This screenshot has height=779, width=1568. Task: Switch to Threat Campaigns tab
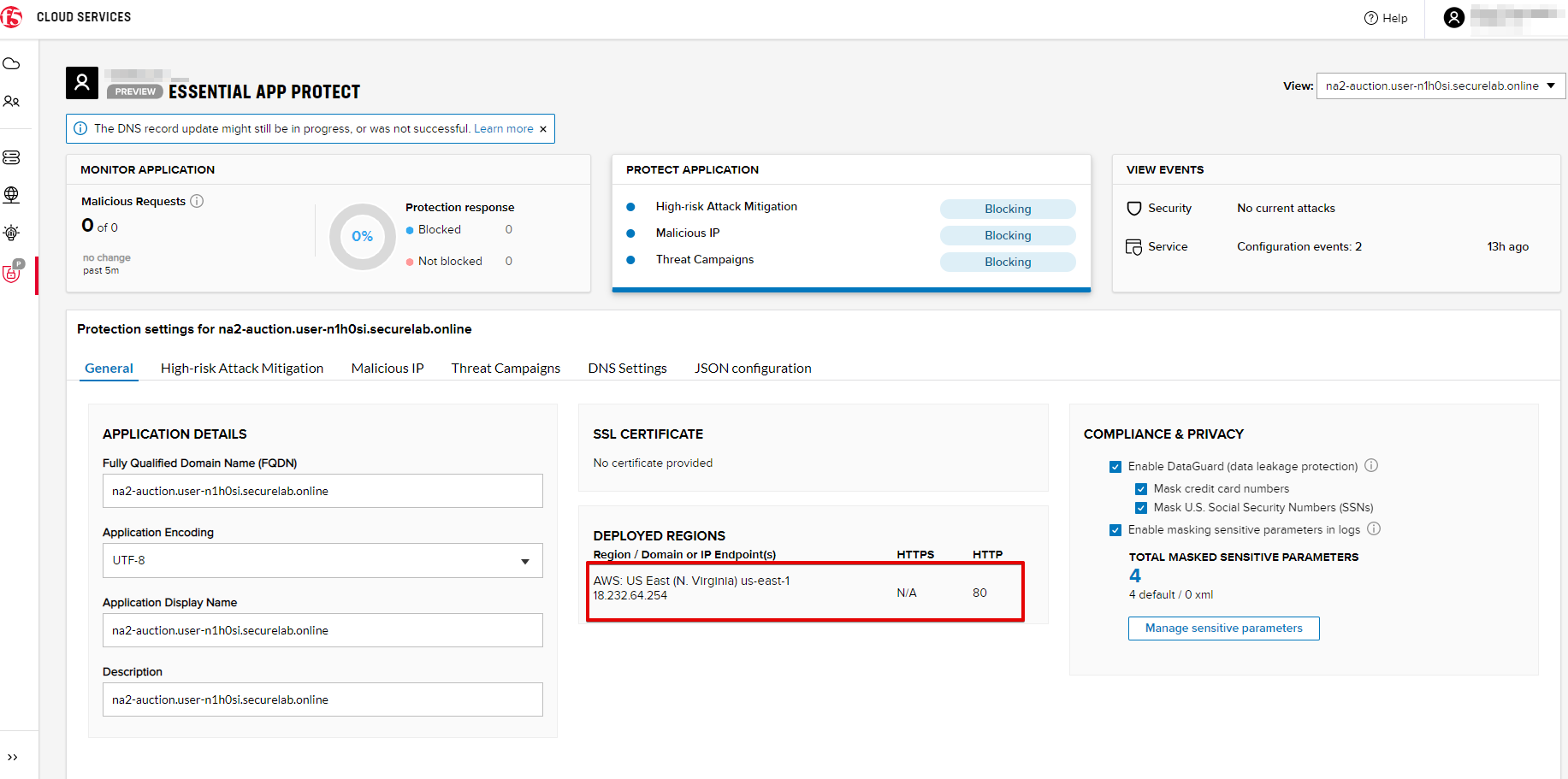point(506,369)
